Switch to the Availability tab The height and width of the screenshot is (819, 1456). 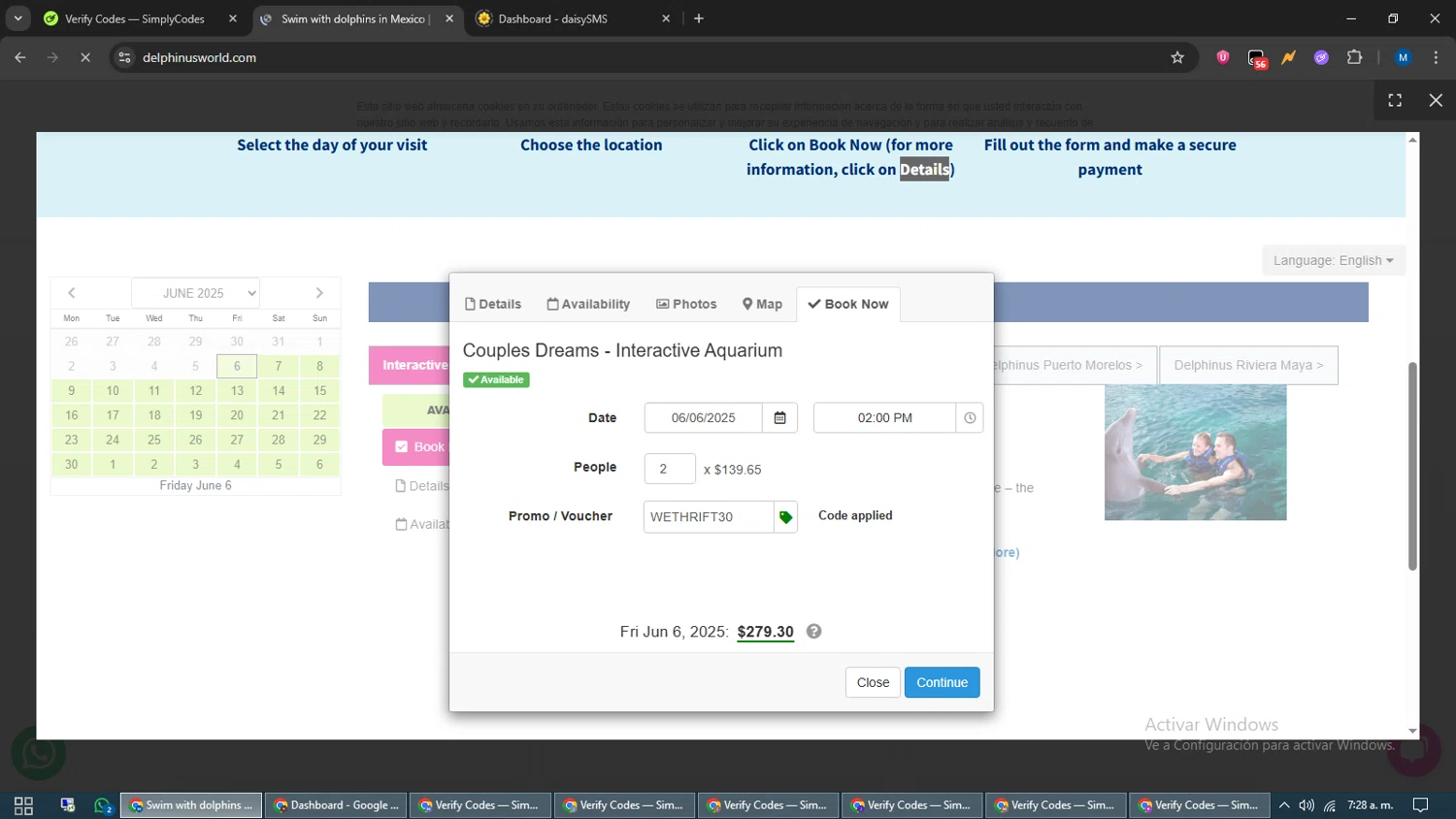tap(588, 304)
